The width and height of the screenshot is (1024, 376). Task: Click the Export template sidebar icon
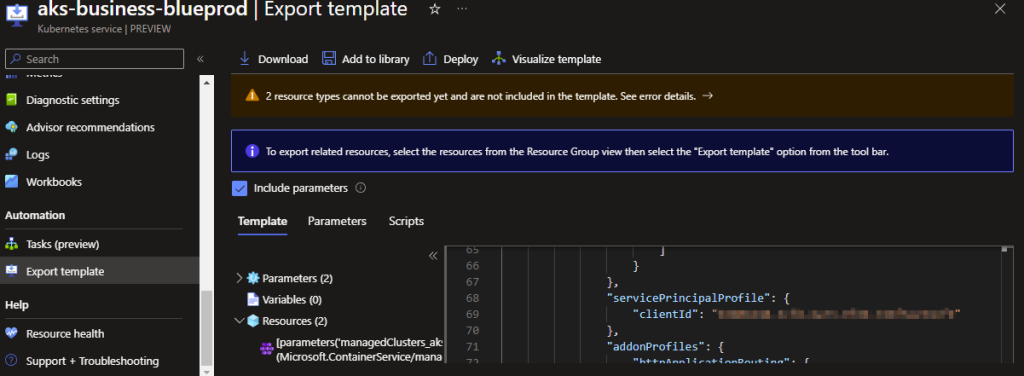point(12,272)
